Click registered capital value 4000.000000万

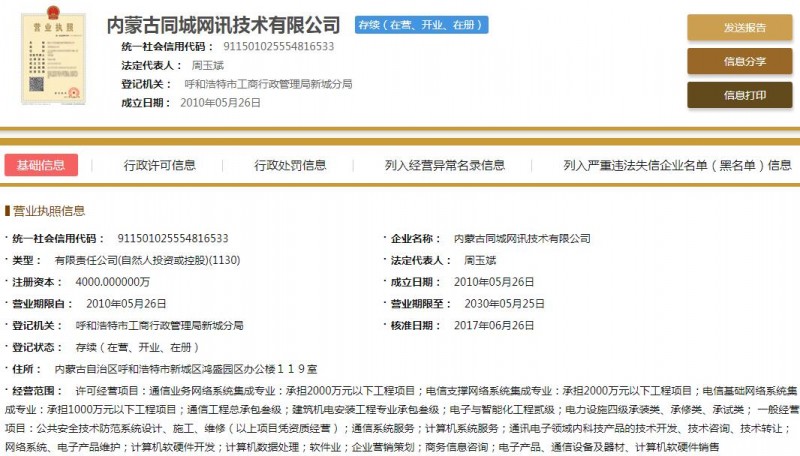(x=113, y=282)
